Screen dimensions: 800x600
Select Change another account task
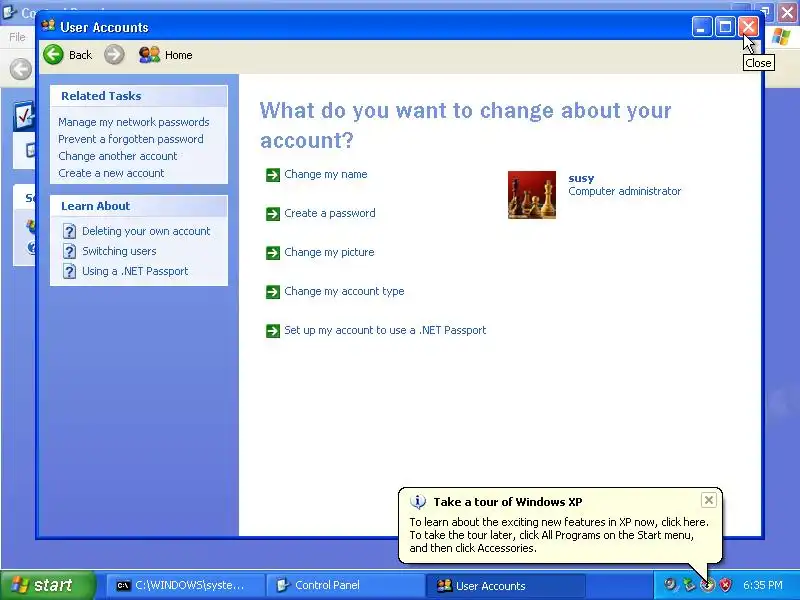pyautogui.click(x=117, y=156)
